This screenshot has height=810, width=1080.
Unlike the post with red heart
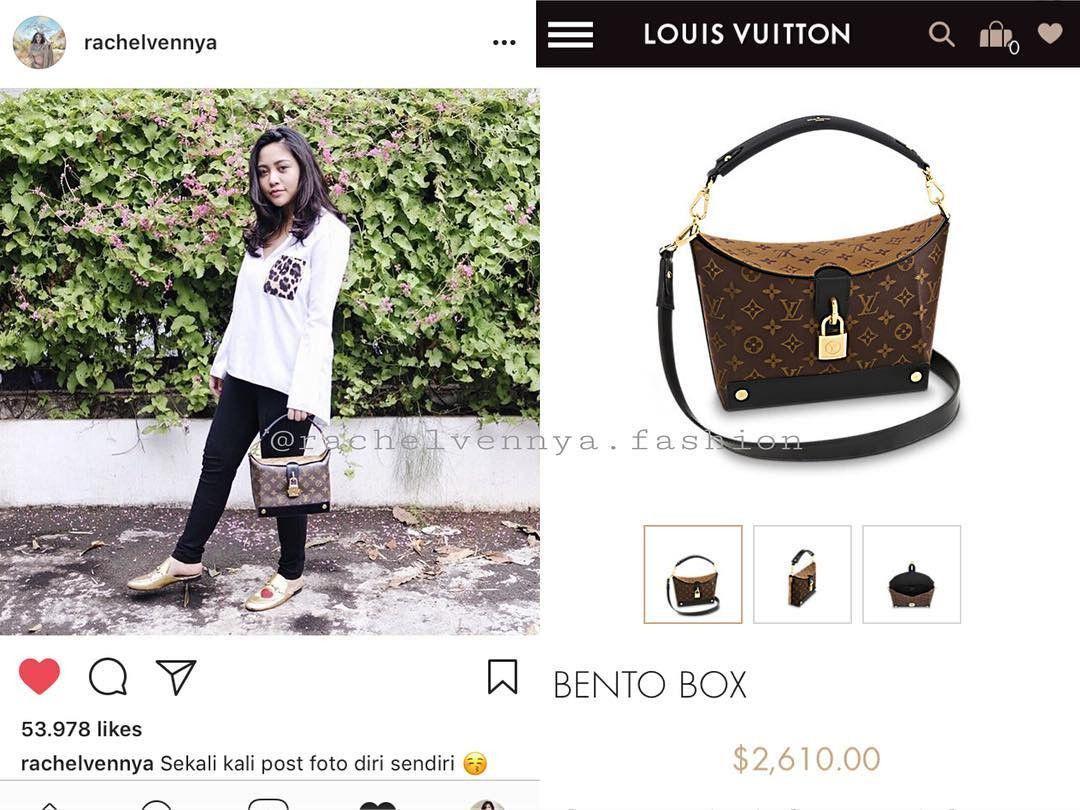click(x=39, y=676)
